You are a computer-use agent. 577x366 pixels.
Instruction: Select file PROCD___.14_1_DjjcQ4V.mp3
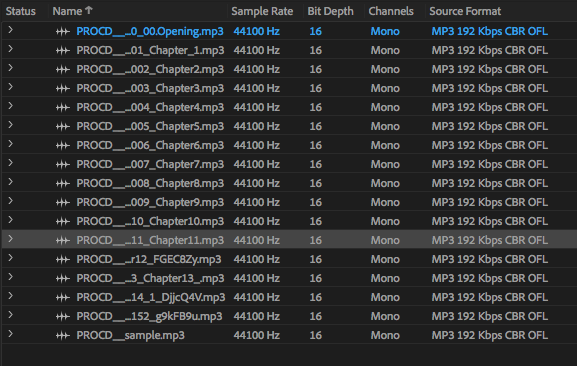[x=151, y=298]
